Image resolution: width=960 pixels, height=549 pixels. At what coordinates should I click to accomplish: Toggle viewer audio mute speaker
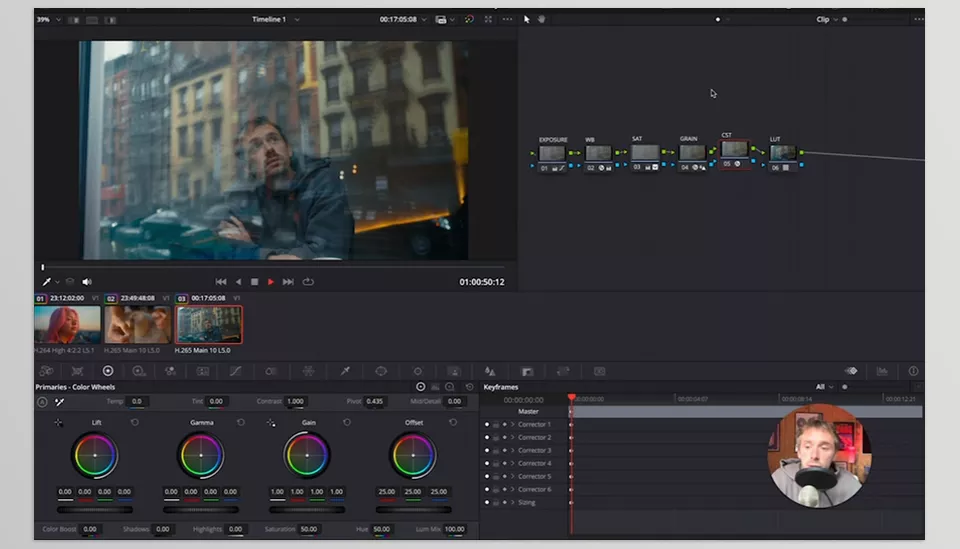[x=87, y=282]
